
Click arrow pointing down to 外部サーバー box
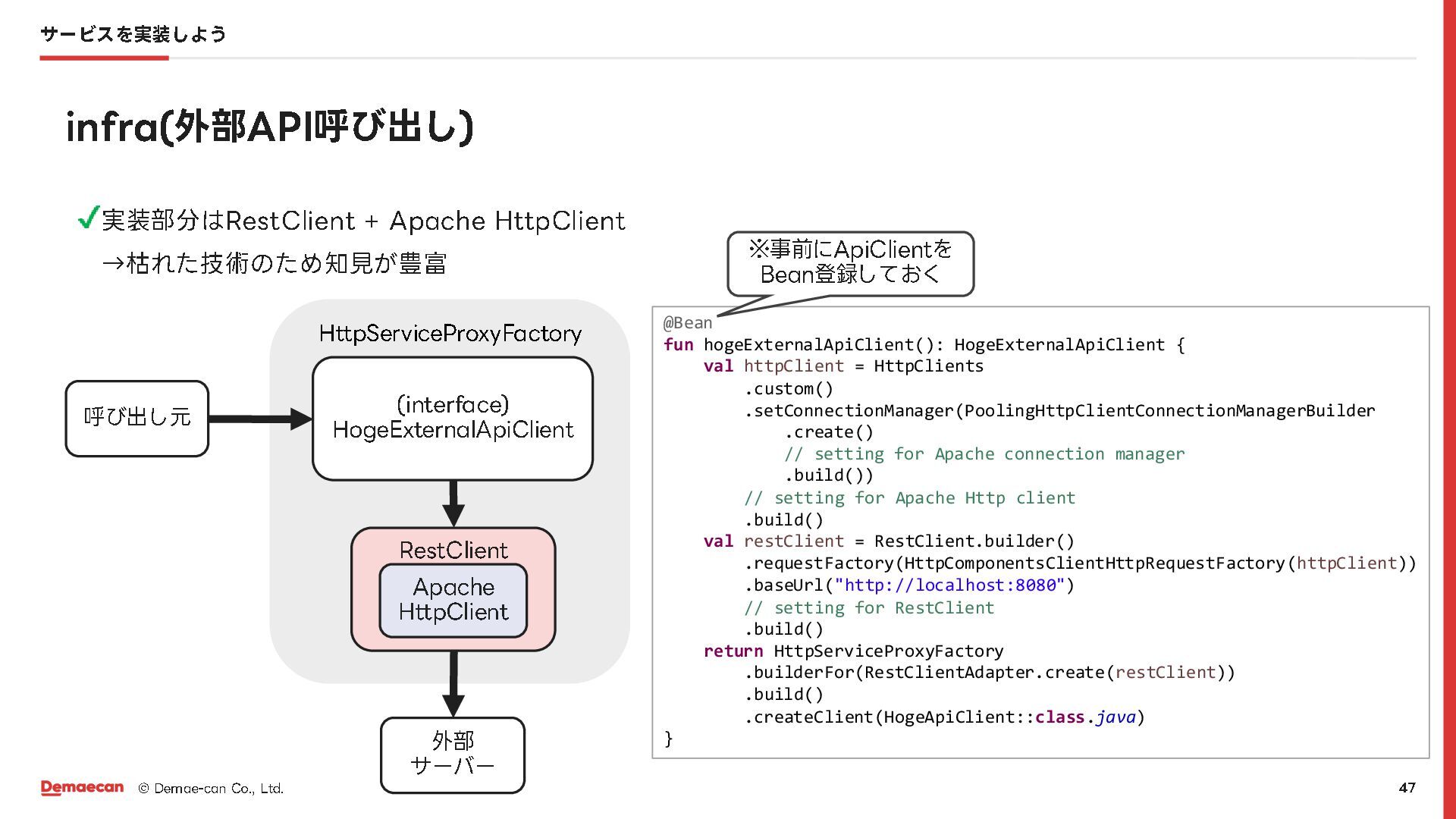tap(453, 684)
